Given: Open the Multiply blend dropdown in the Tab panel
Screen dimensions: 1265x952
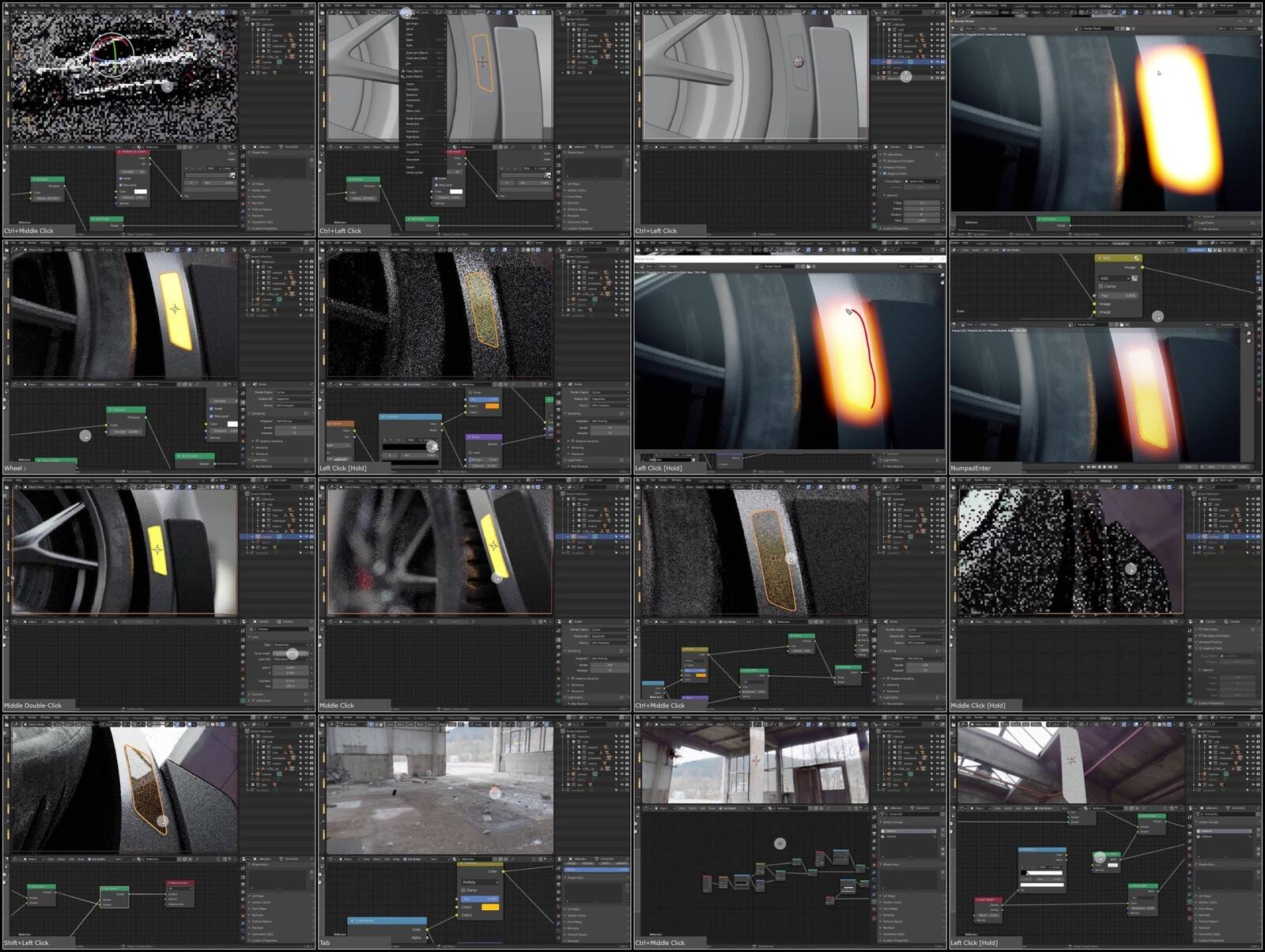Looking at the screenshot, I should pos(479,882).
